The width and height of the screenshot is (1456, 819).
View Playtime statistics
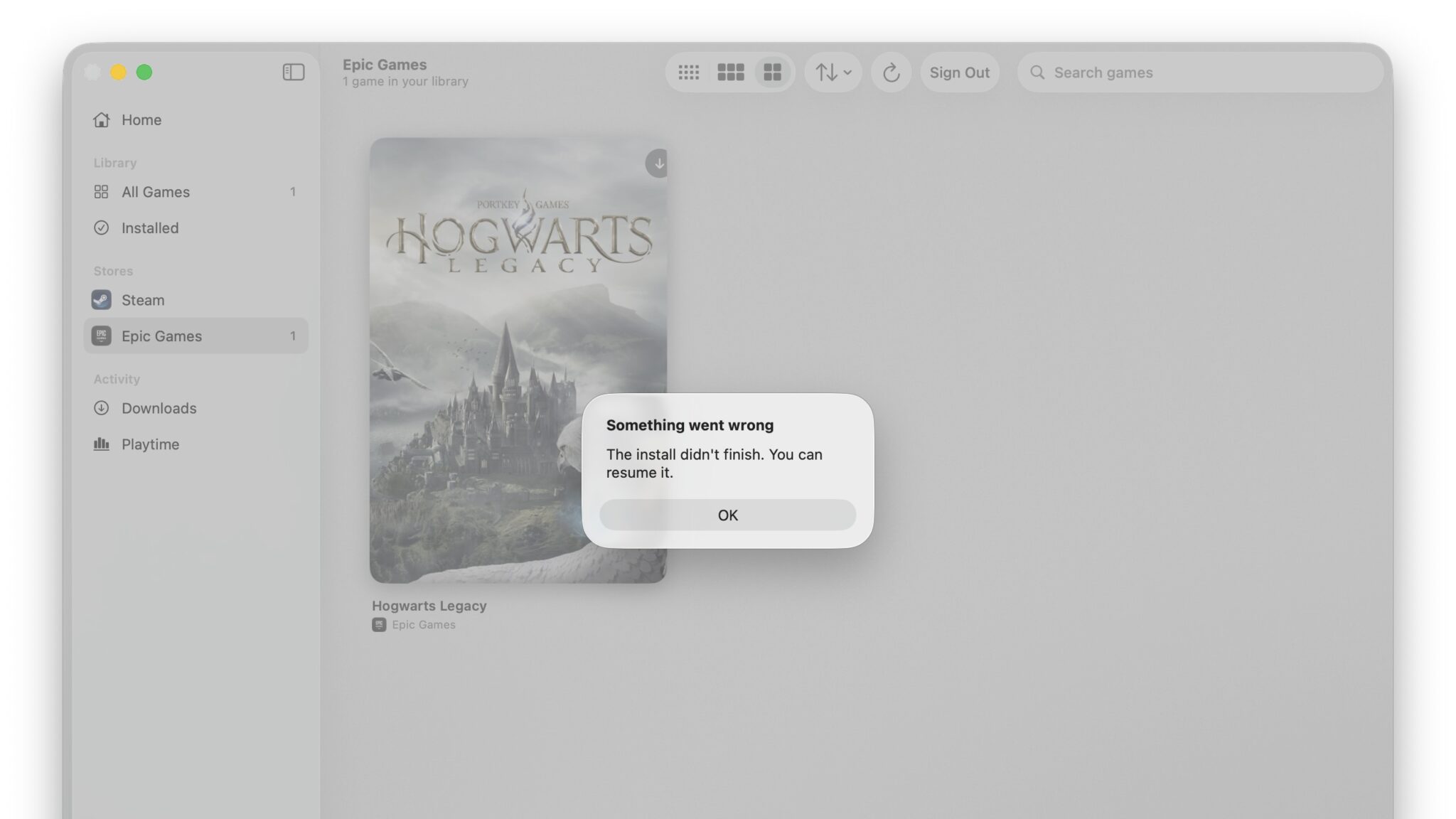coord(196,444)
